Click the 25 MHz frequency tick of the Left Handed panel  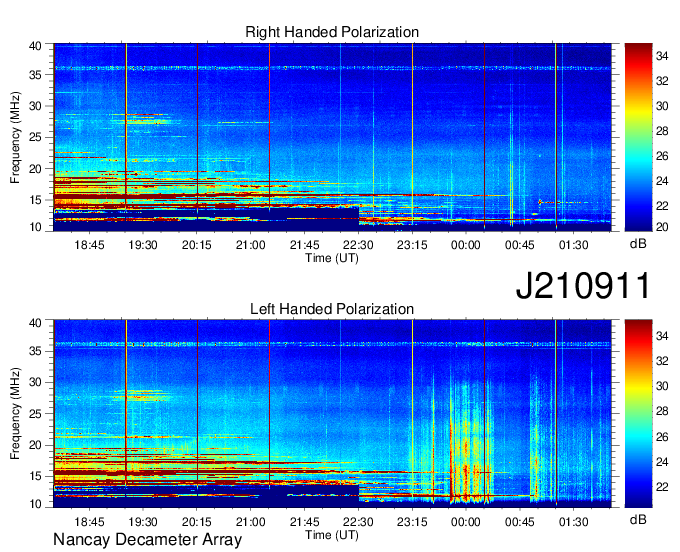pyautogui.click(x=36, y=414)
